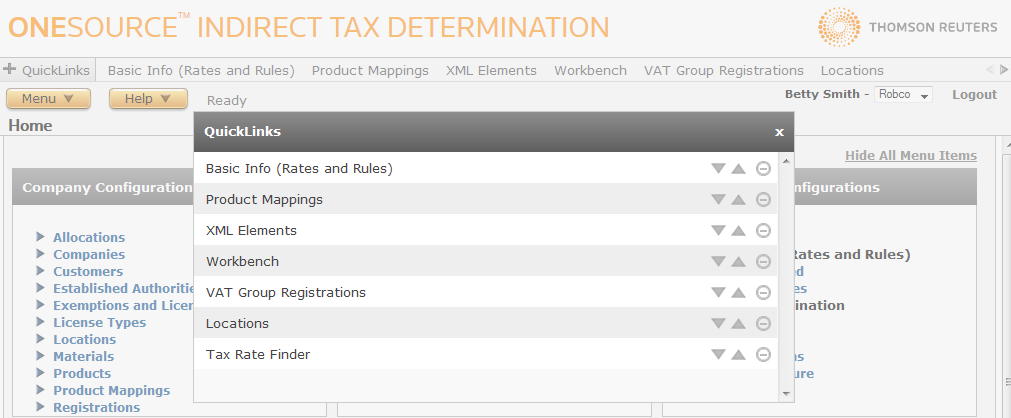Open Product Mappings in quicklinks bar
Image resolution: width=1011 pixels, height=418 pixels.
[370, 70]
